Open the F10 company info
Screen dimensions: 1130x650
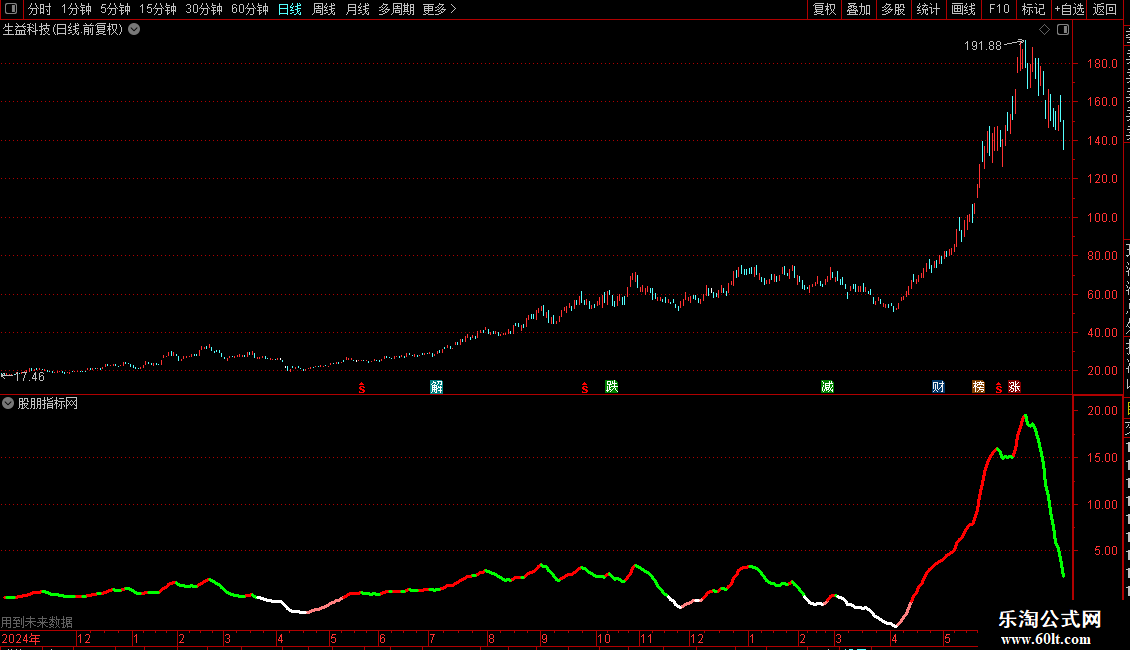click(x=999, y=9)
